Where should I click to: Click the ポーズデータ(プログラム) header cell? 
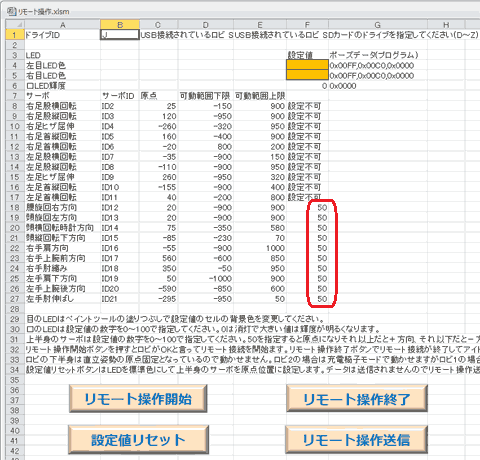[378, 55]
